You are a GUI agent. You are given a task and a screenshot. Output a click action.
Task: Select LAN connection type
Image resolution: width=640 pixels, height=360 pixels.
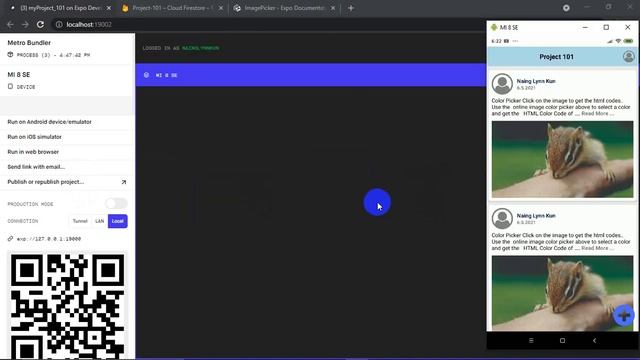click(x=100, y=221)
